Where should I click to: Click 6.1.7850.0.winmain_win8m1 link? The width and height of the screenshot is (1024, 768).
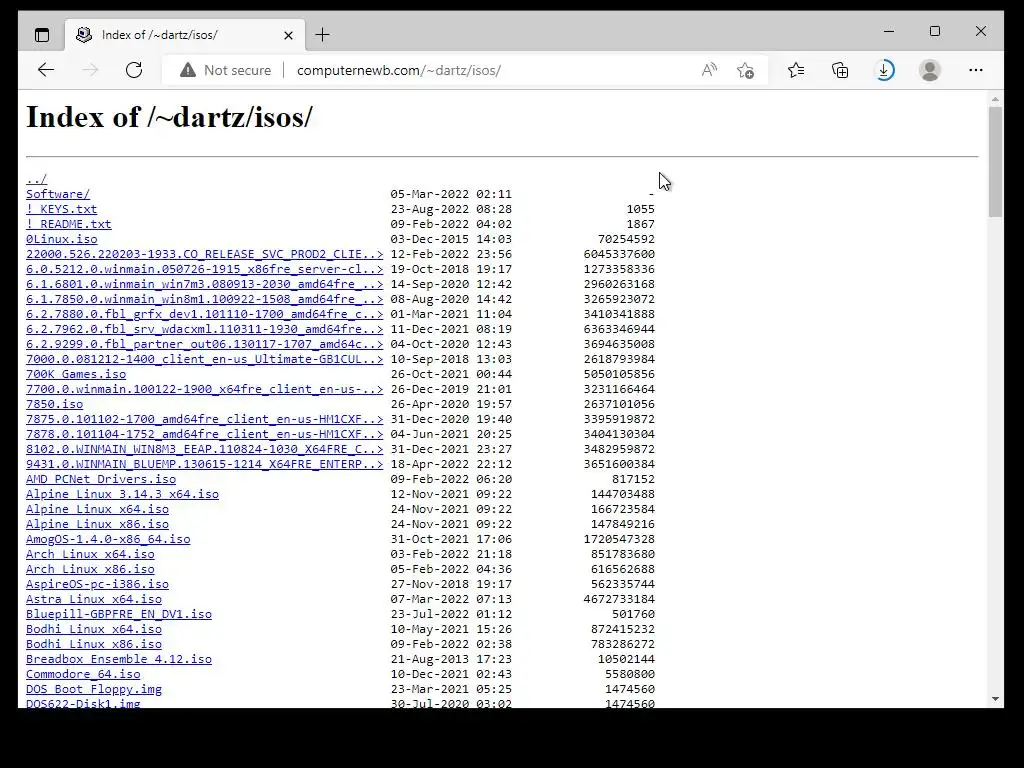point(204,299)
